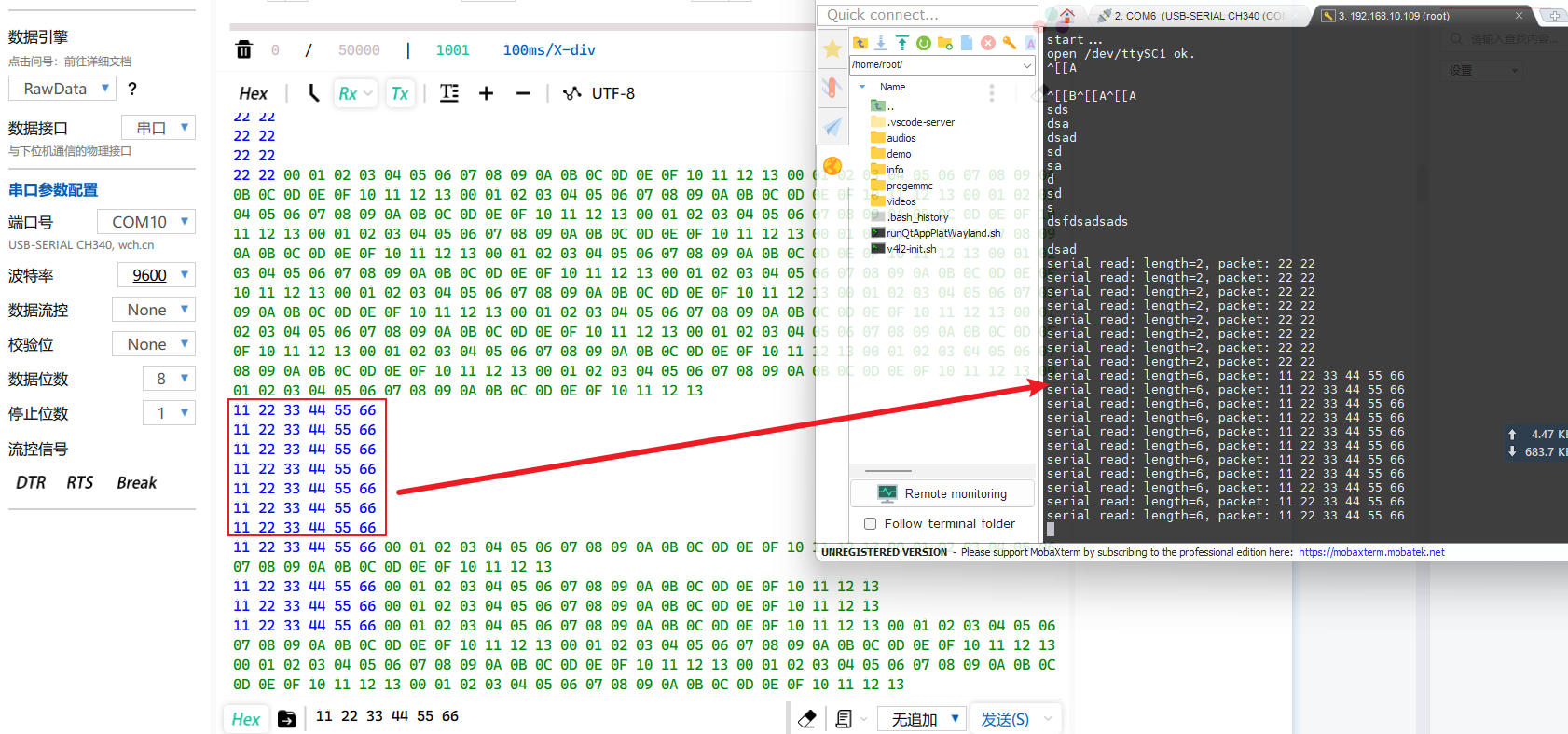The image size is (1568, 734).
Task: Click the question mark help icon
Action: [x=132, y=89]
